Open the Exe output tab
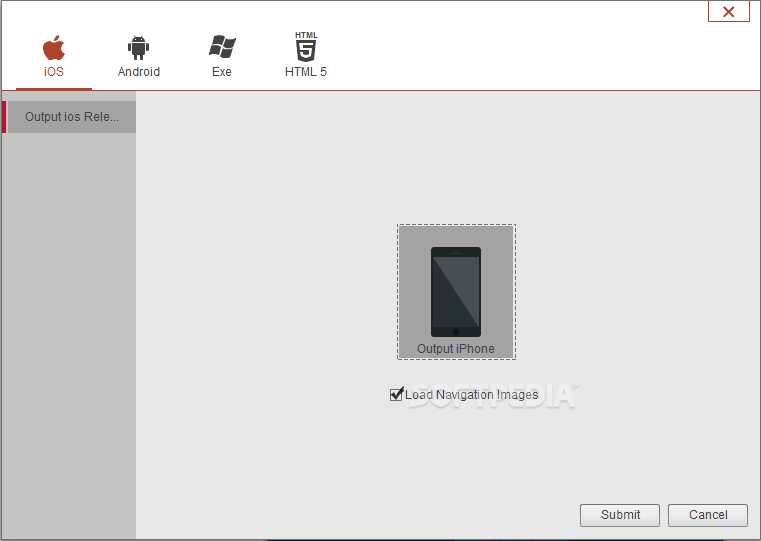Screen dimensions: 761x541 (222, 57)
